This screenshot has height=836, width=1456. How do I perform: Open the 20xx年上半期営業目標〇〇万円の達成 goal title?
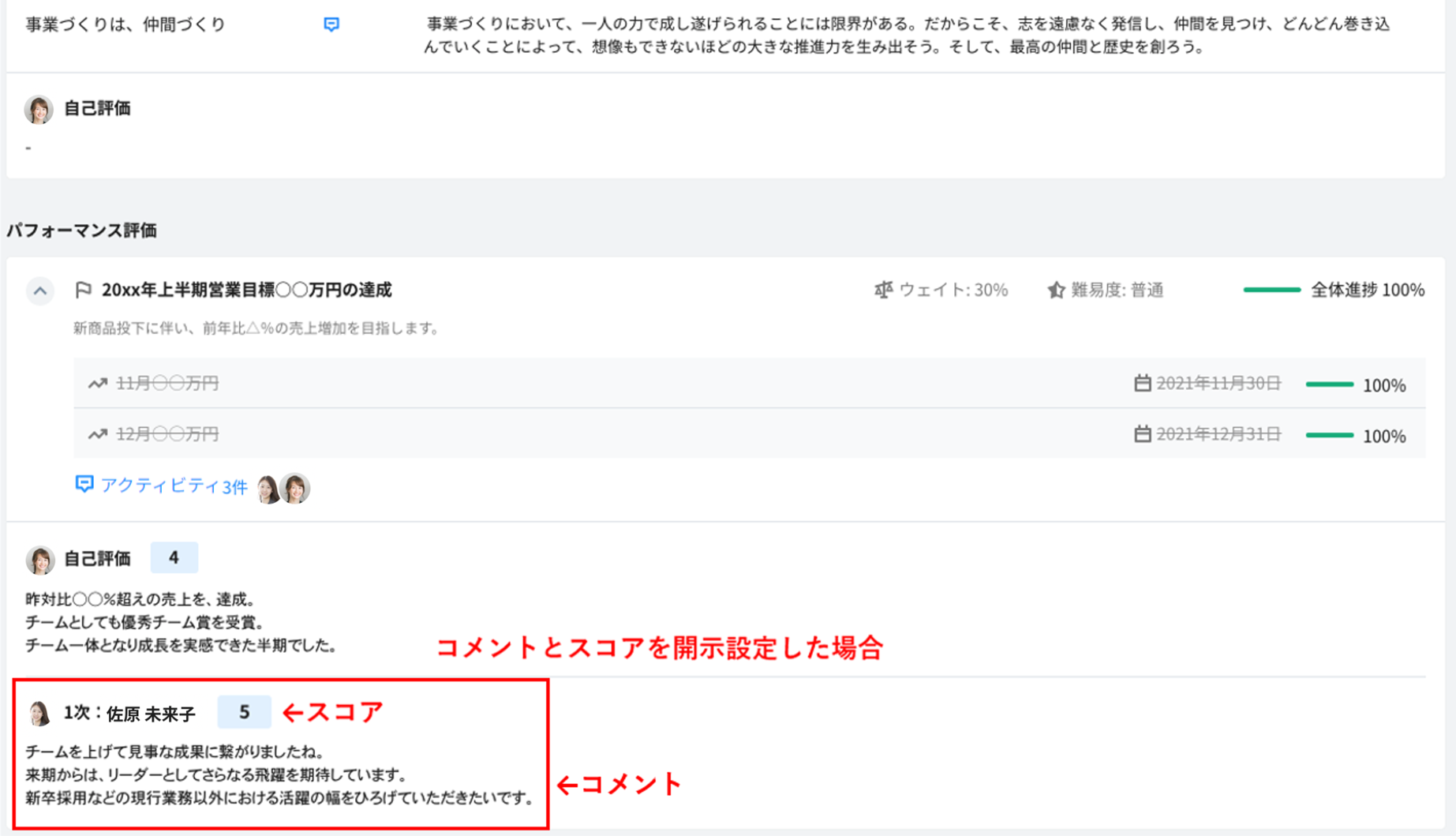(x=246, y=291)
